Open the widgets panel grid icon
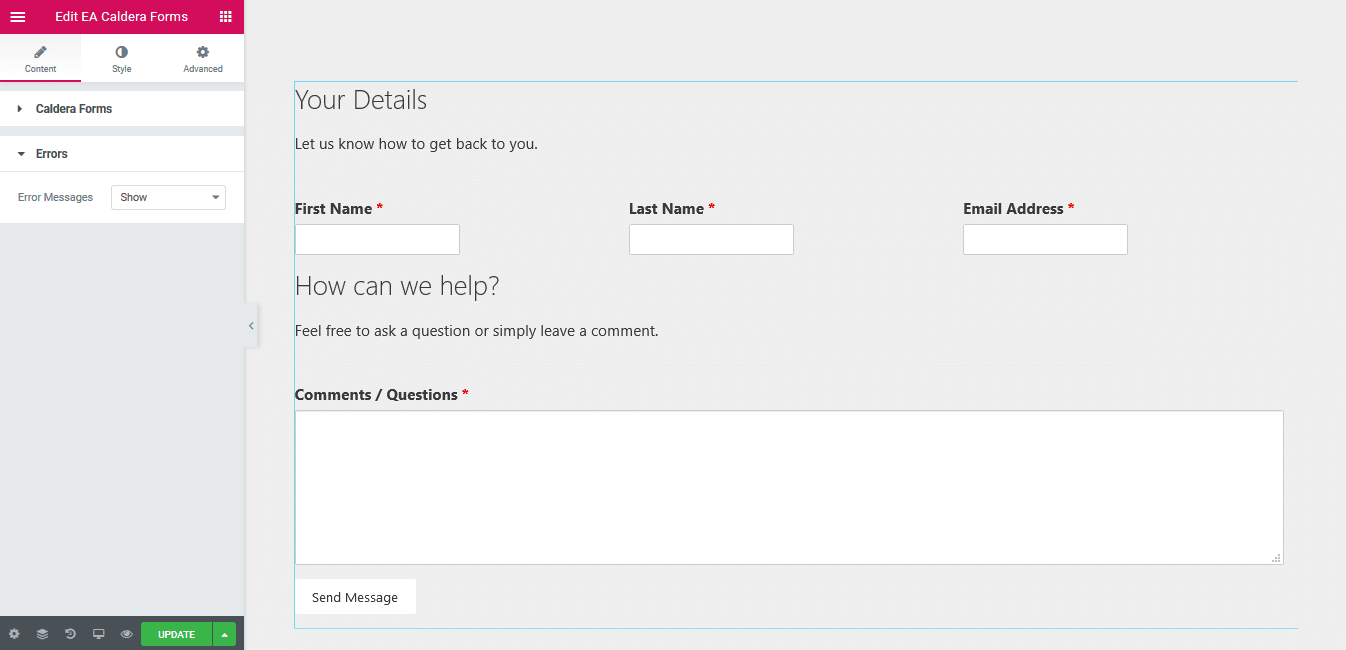The image size is (1346, 650). click(228, 16)
